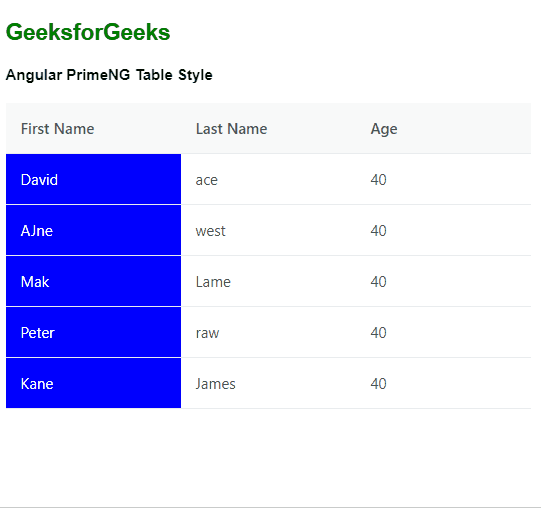541x508 pixels.
Task: Click the last name cell 'ace'
Action: [x=268, y=179]
